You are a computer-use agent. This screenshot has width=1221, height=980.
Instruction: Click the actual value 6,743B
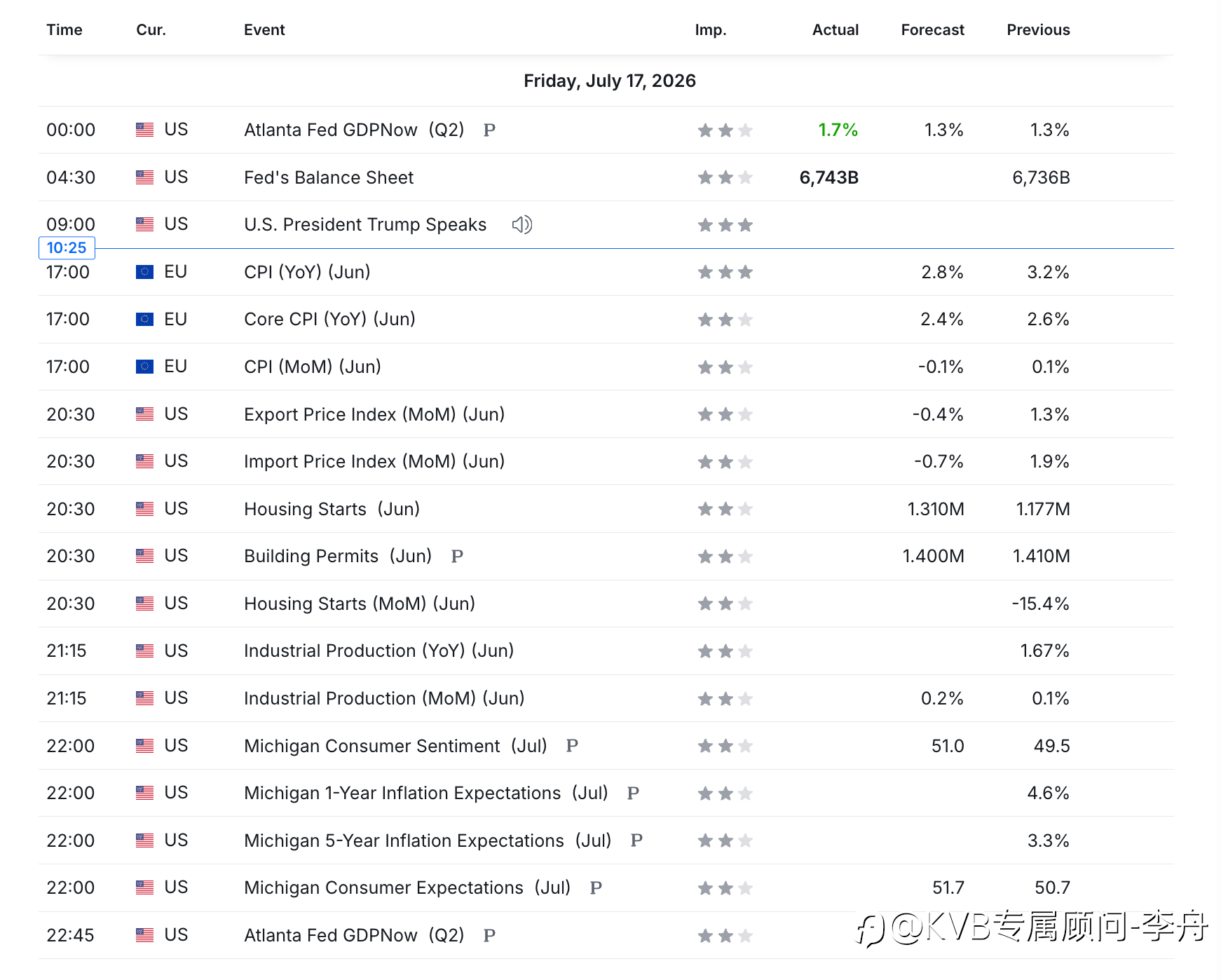(829, 177)
